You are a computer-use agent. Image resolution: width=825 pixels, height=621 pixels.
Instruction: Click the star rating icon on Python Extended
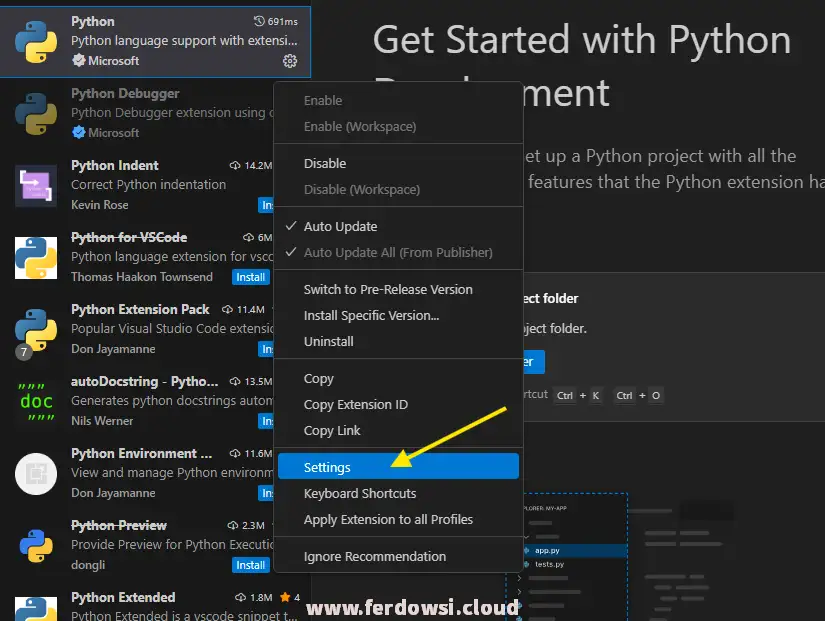point(285,597)
